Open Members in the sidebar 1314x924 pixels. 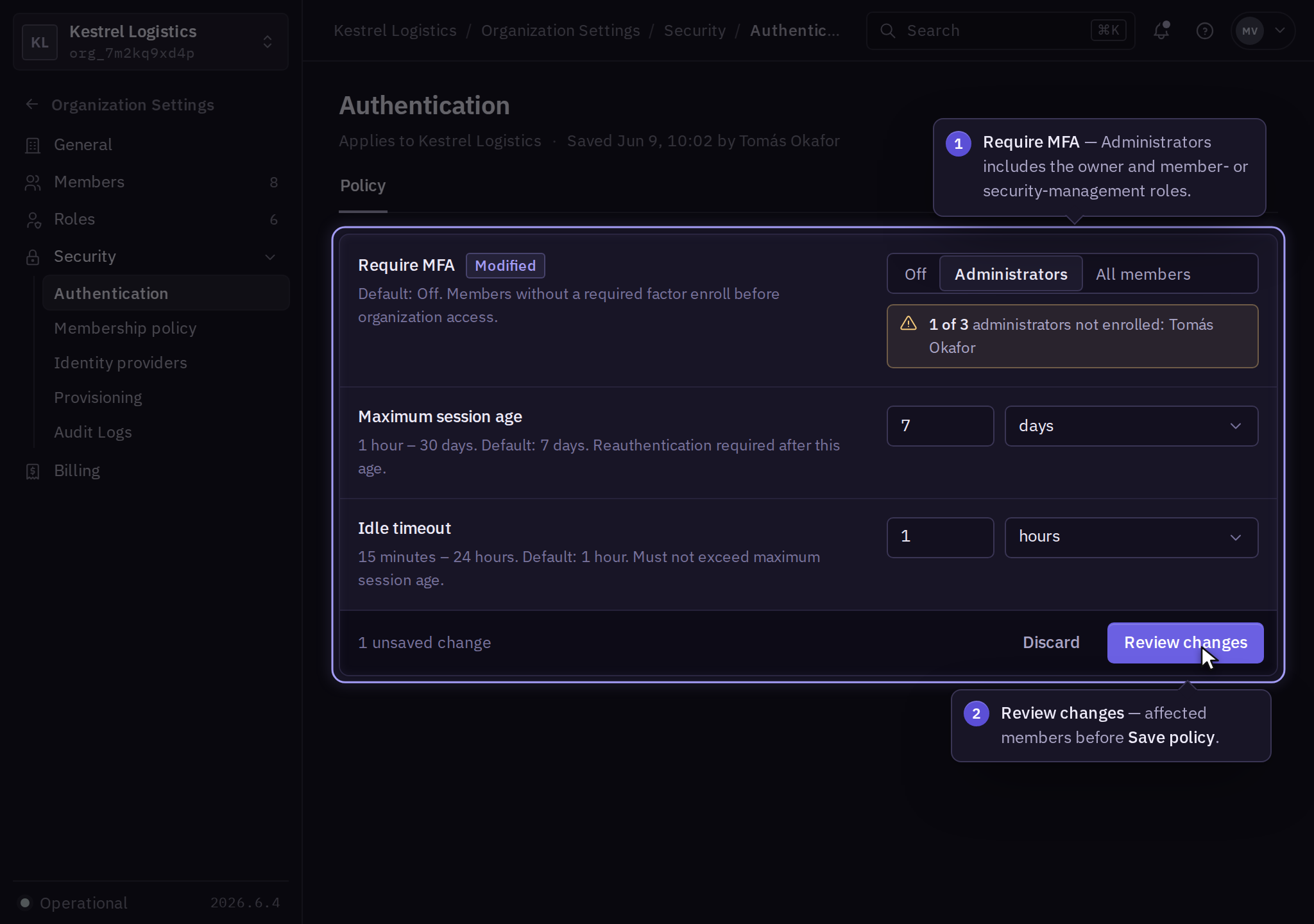(x=151, y=182)
